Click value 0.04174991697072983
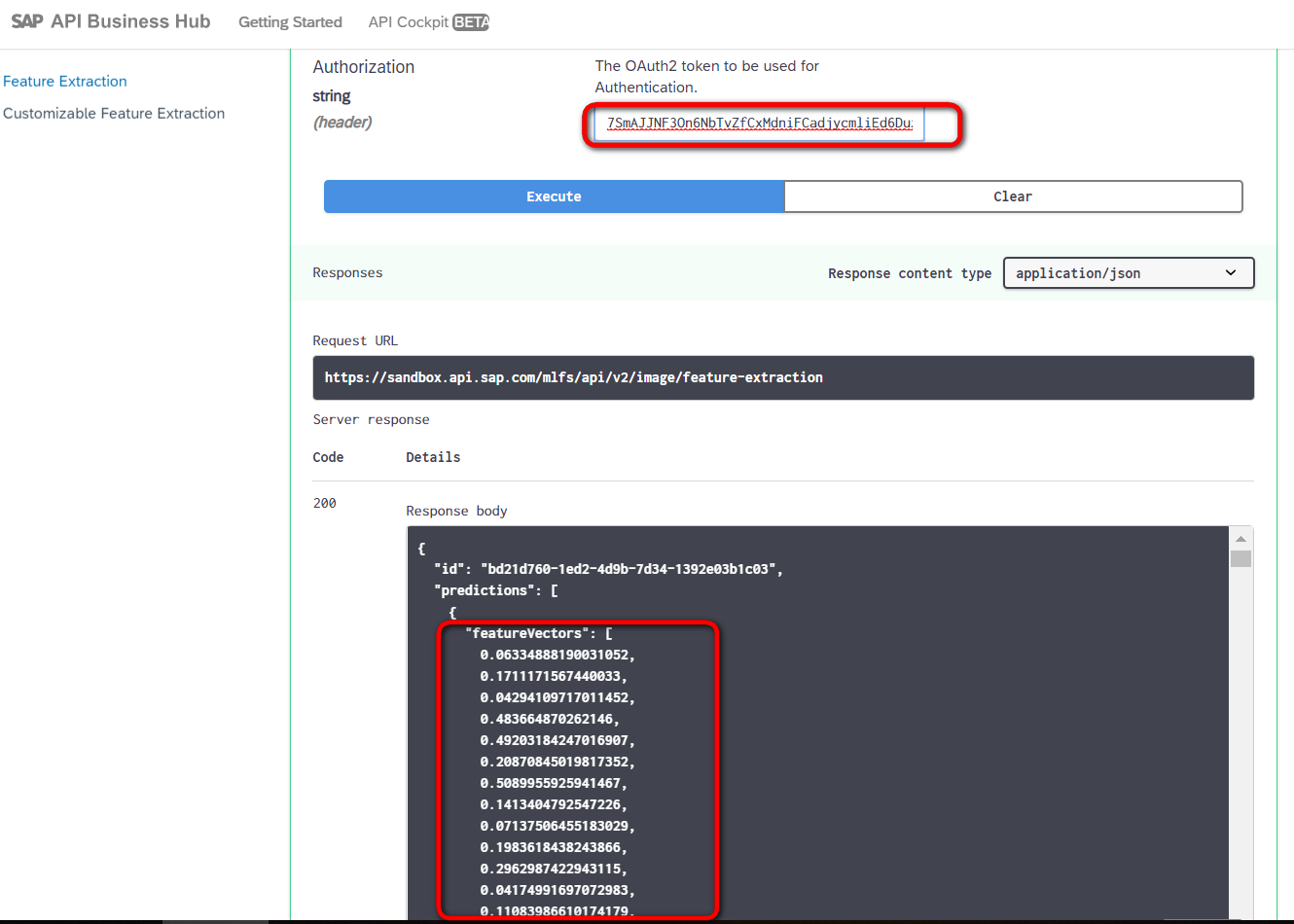 [x=557, y=890]
